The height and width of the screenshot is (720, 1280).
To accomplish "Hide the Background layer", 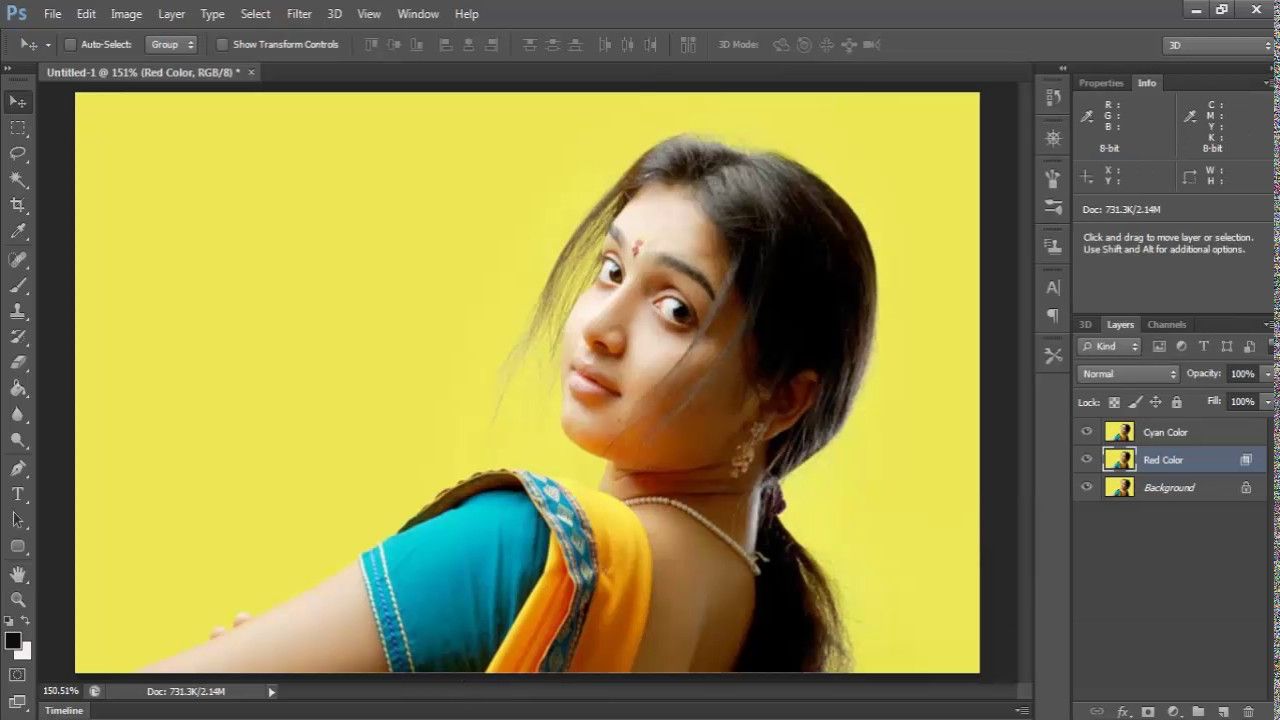I will pyautogui.click(x=1087, y=488).
